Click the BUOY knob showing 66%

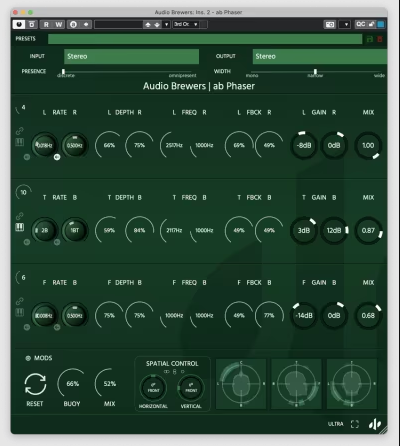[x=72, y=384]
